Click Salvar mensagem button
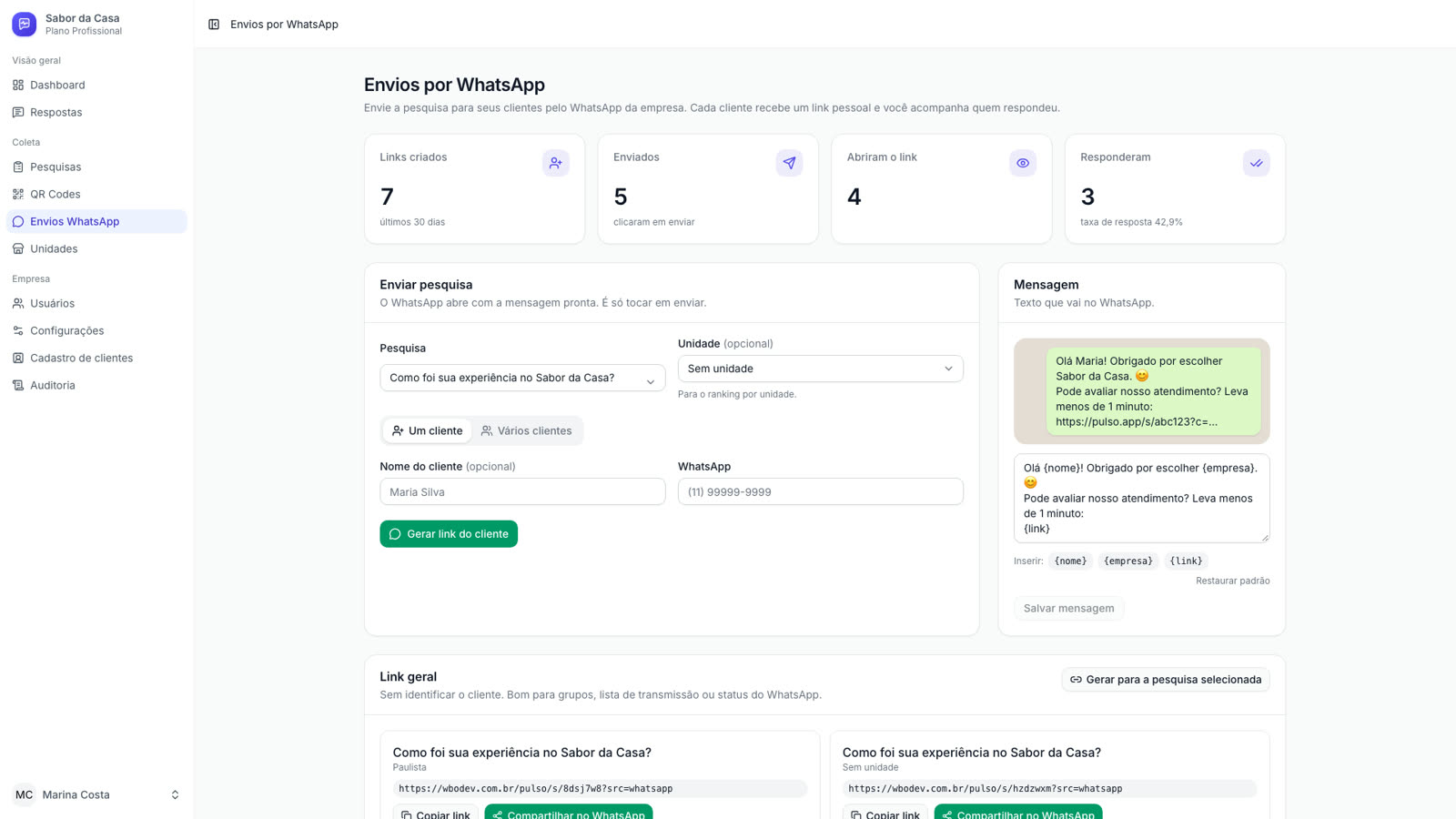This screenshot has width=1456, height=819. tap(1068, 608)
